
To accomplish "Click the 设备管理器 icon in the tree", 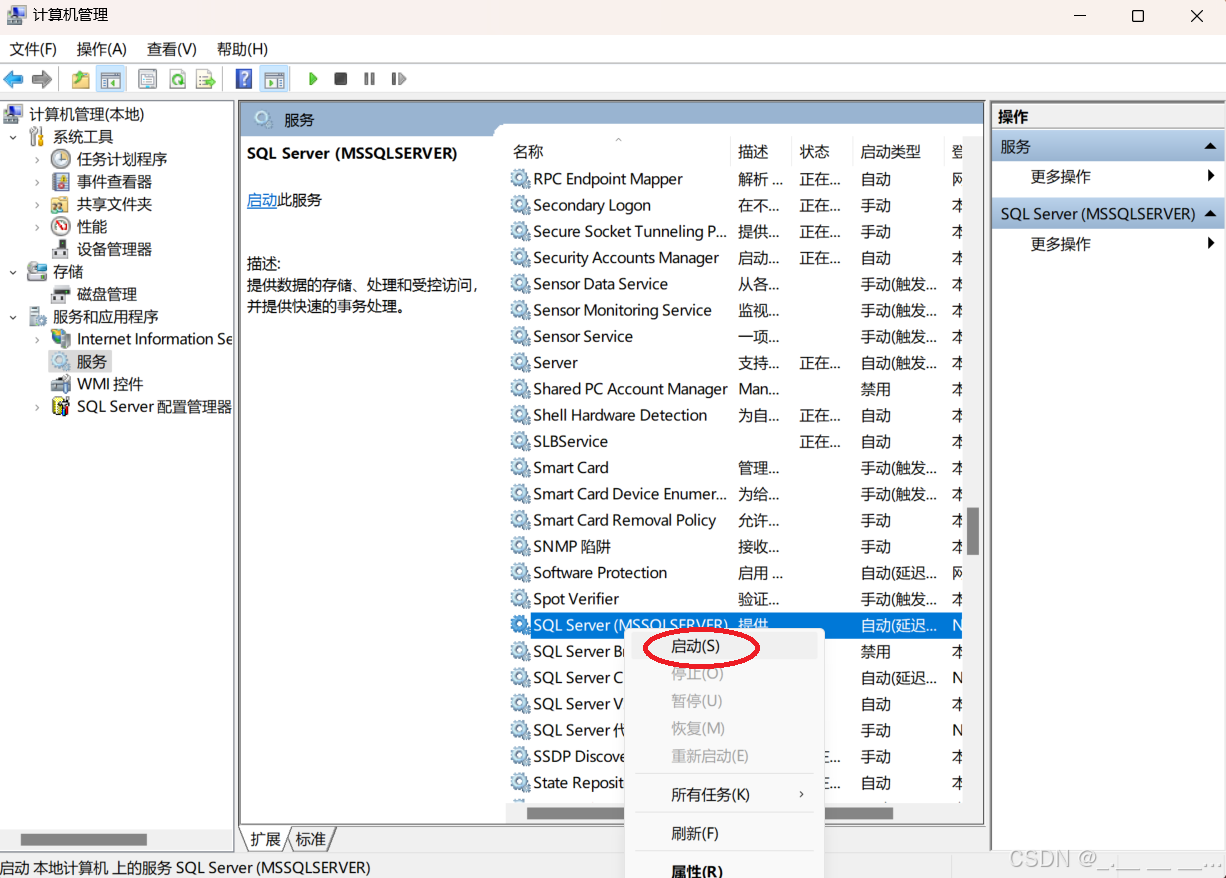I will [61, 249].
